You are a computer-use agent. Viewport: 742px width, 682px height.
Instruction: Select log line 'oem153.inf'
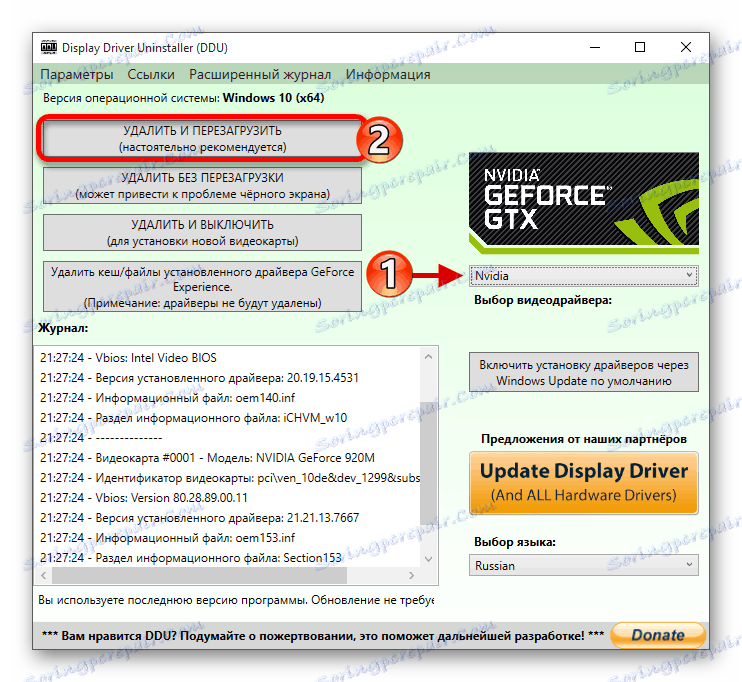pyautogui.click(x=168, y=538)
